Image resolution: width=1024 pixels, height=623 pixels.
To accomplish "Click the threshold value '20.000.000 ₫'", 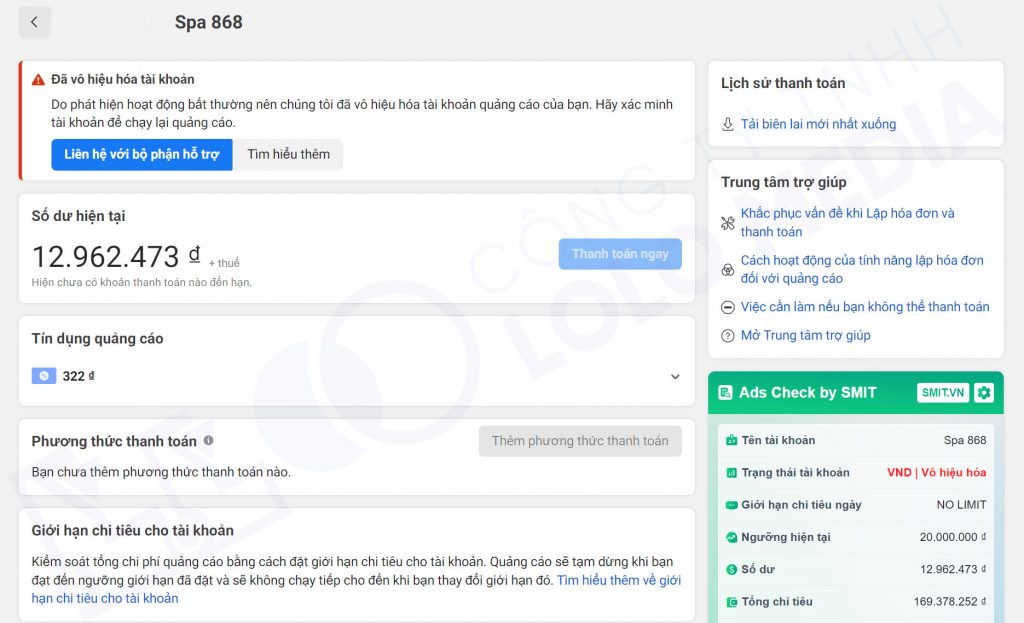I will tap(953, 537).
